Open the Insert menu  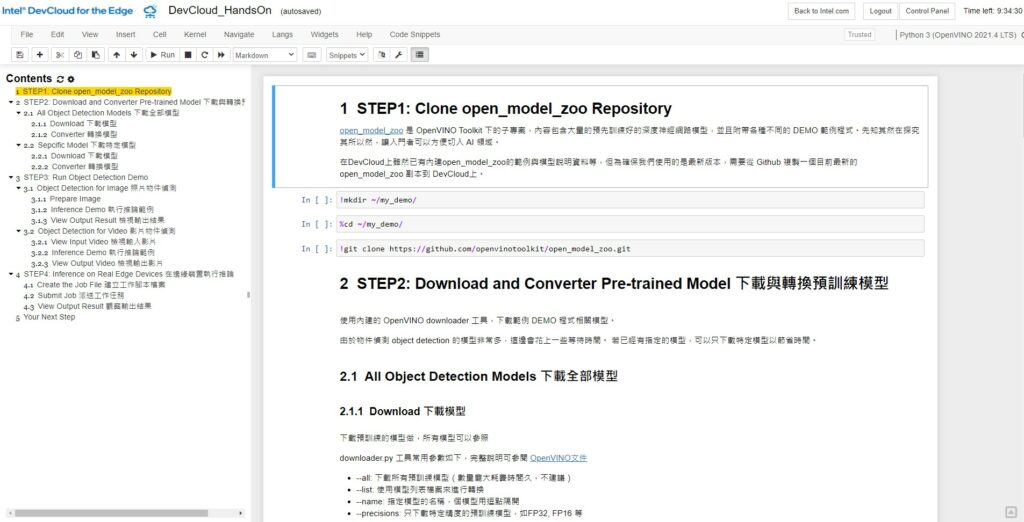(x=126, y=35)
